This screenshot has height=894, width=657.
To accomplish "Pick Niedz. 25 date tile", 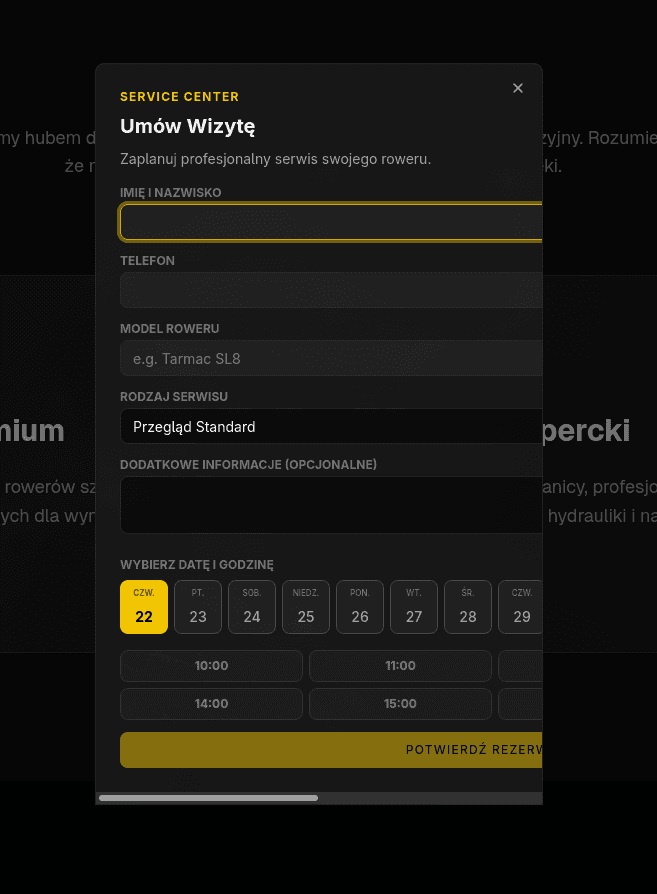I will tap(306, 607).
